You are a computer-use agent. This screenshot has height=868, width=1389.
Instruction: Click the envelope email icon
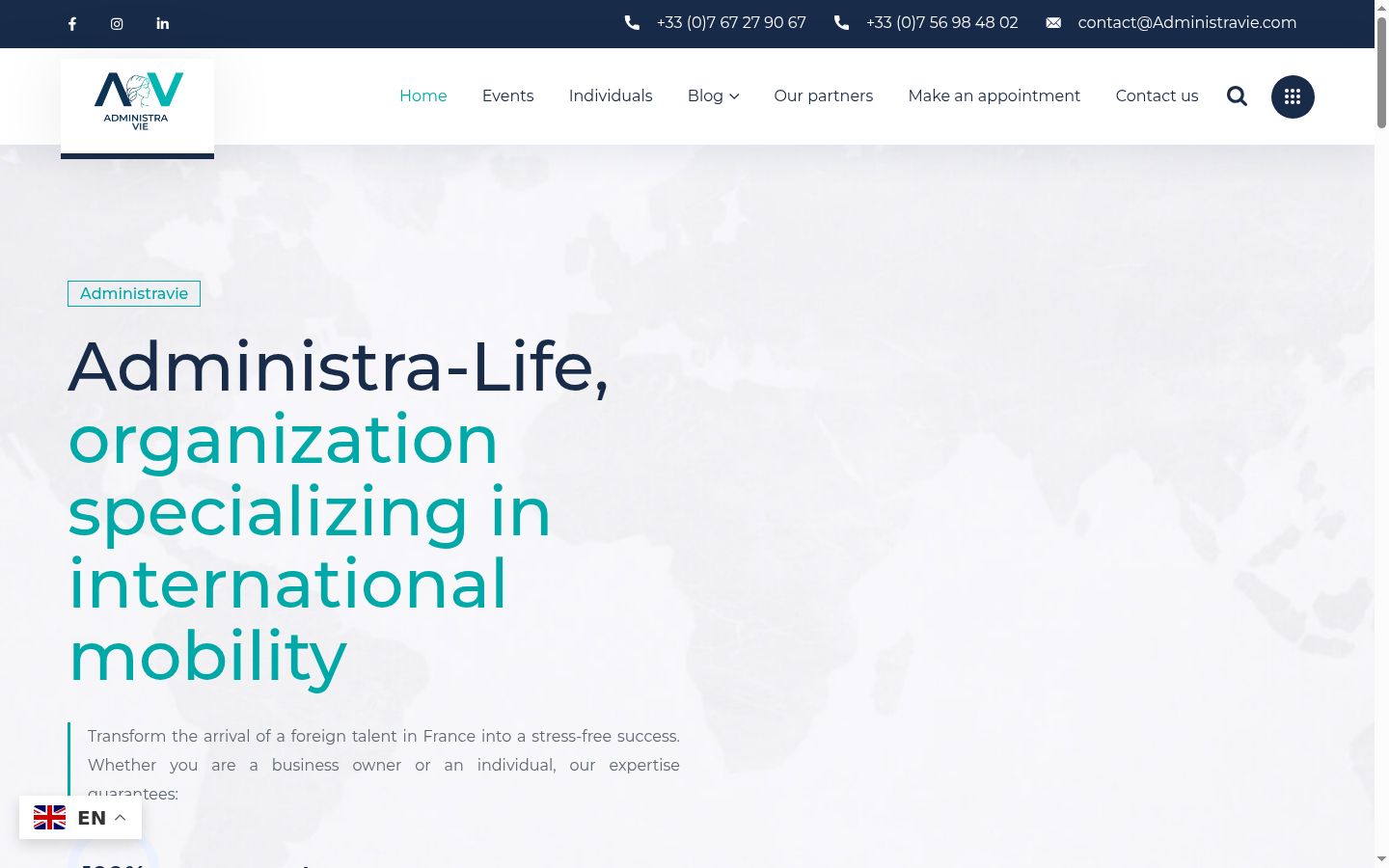[x=1053, y=23]
